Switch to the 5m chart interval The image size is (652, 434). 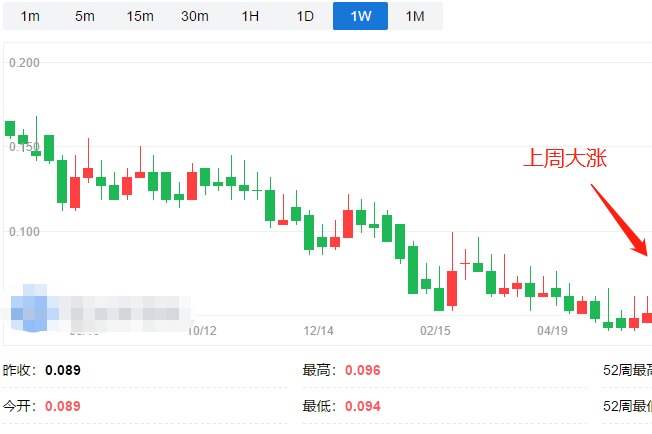85,16
